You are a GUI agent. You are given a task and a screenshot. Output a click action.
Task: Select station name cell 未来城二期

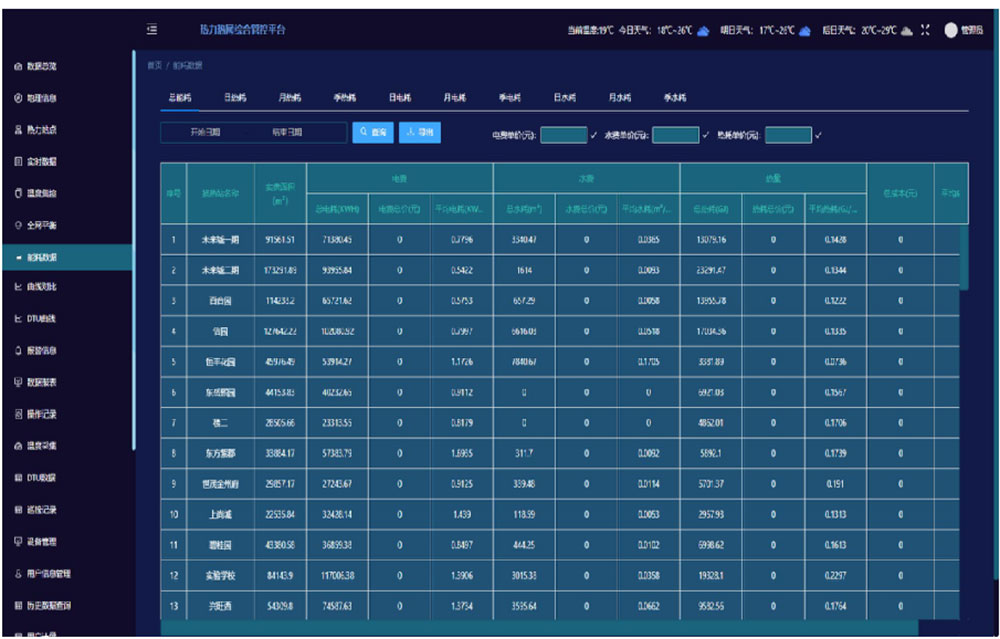click(220, 270)
